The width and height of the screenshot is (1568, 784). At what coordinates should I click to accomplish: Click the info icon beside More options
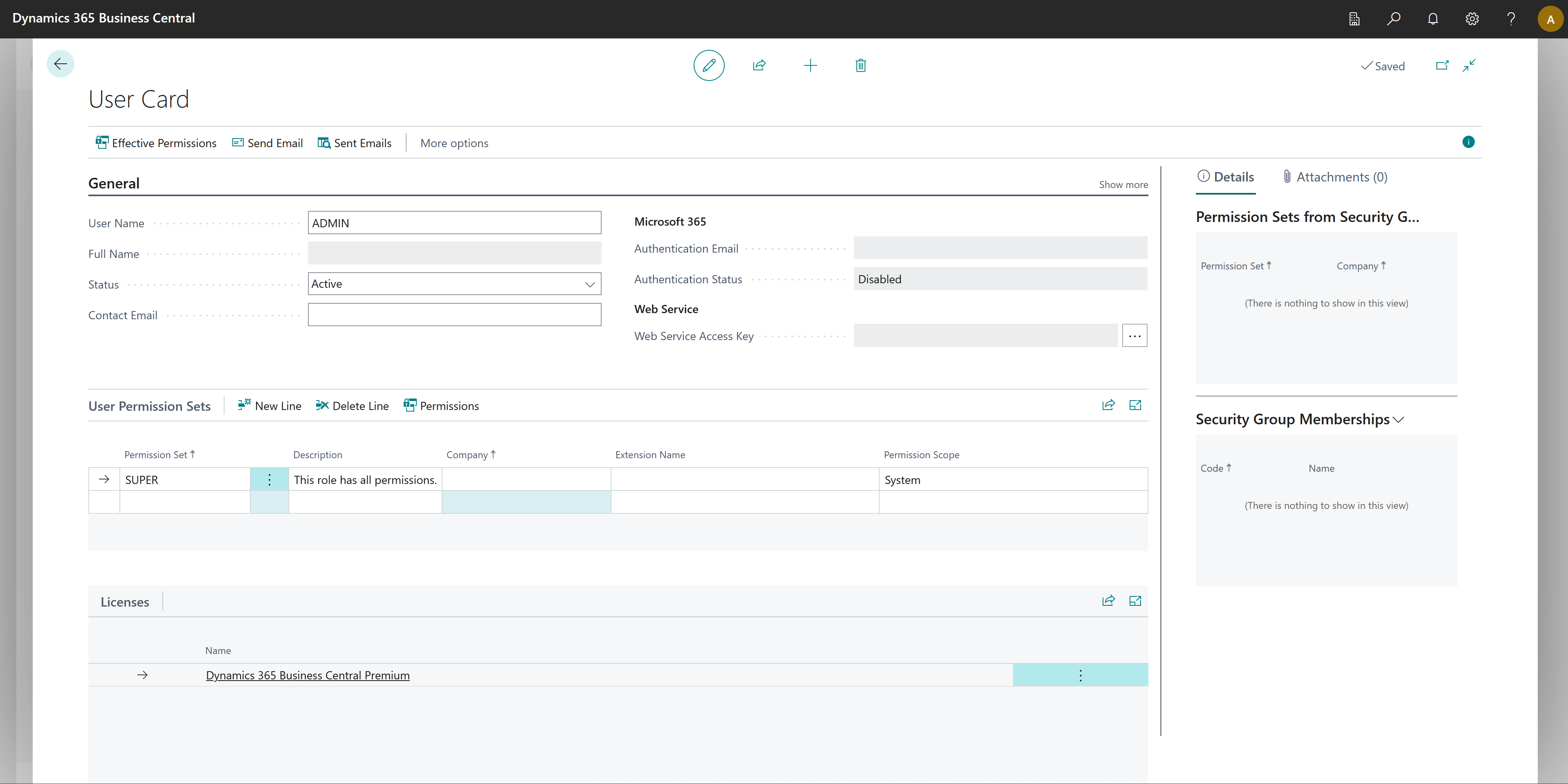[1468, 142]
